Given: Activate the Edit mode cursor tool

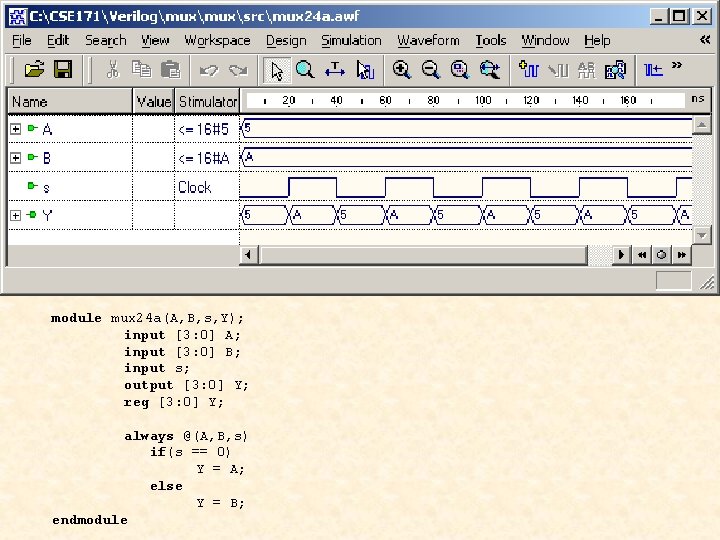Looking at the screenshot, I should point(366,70).
